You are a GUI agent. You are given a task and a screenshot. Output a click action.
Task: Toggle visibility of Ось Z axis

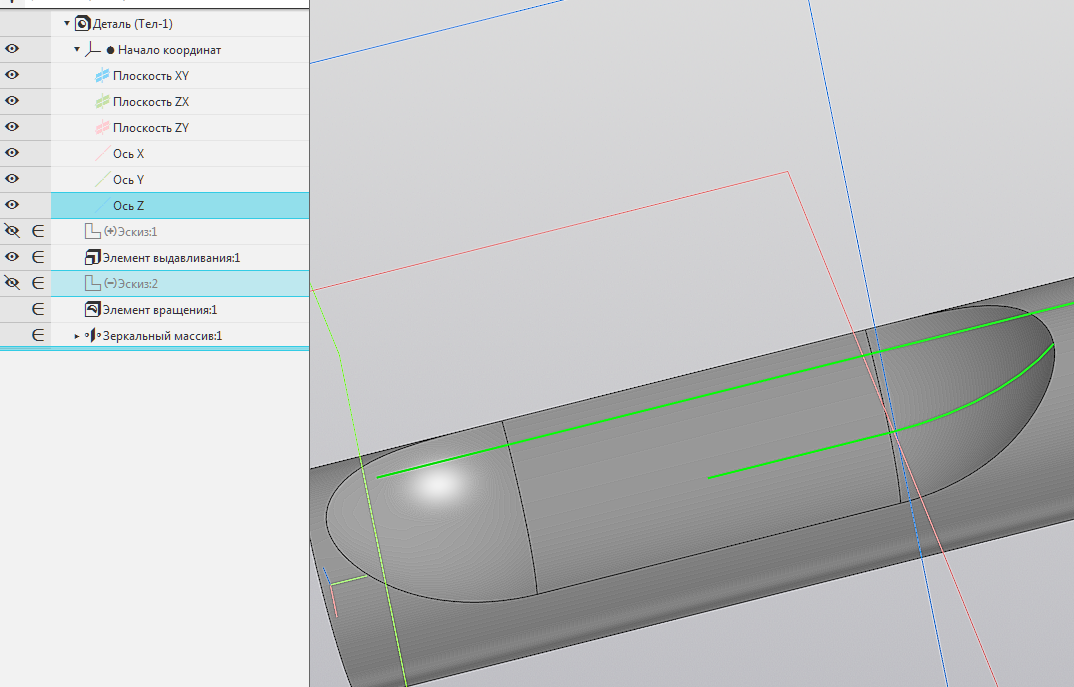click(13, 206)
